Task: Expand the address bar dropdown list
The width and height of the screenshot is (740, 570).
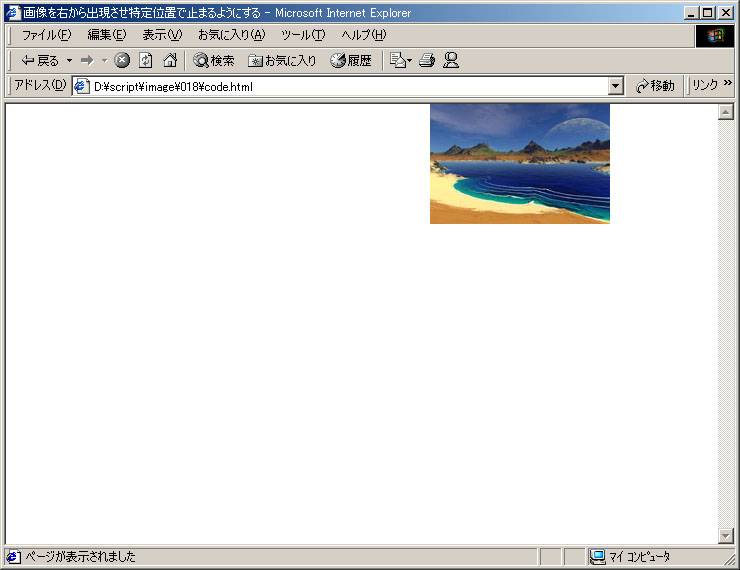Action: 615,87
